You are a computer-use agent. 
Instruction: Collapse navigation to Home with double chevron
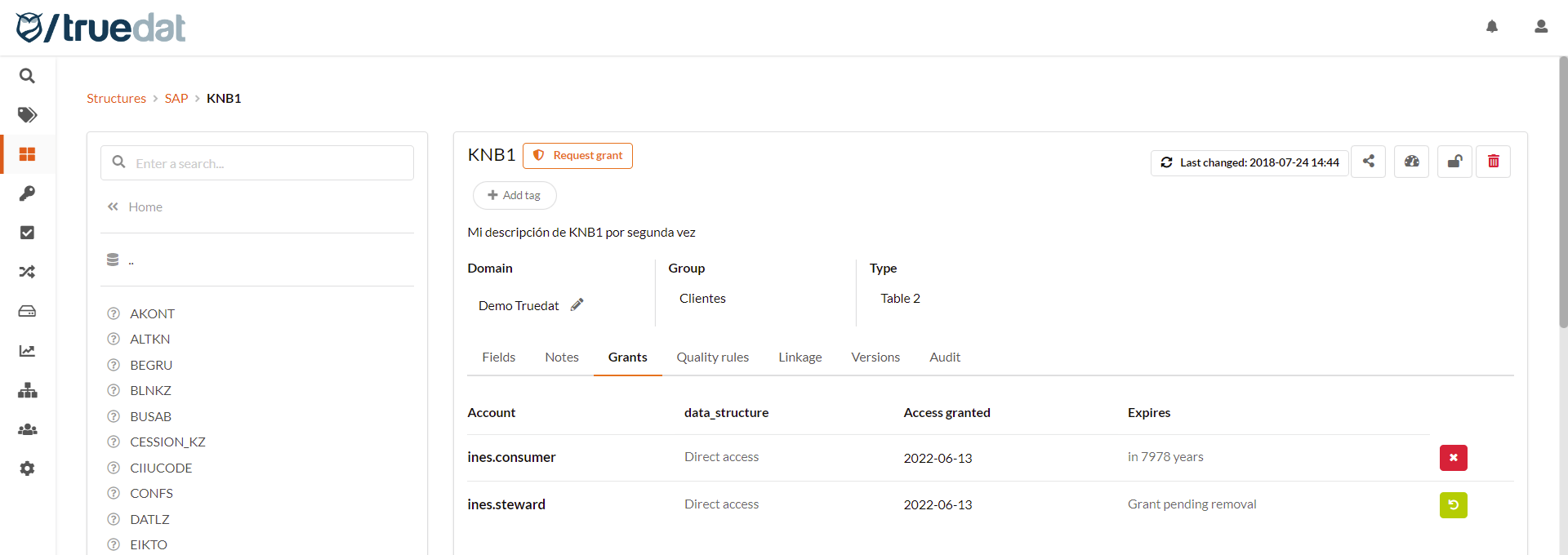pos(113,207)
